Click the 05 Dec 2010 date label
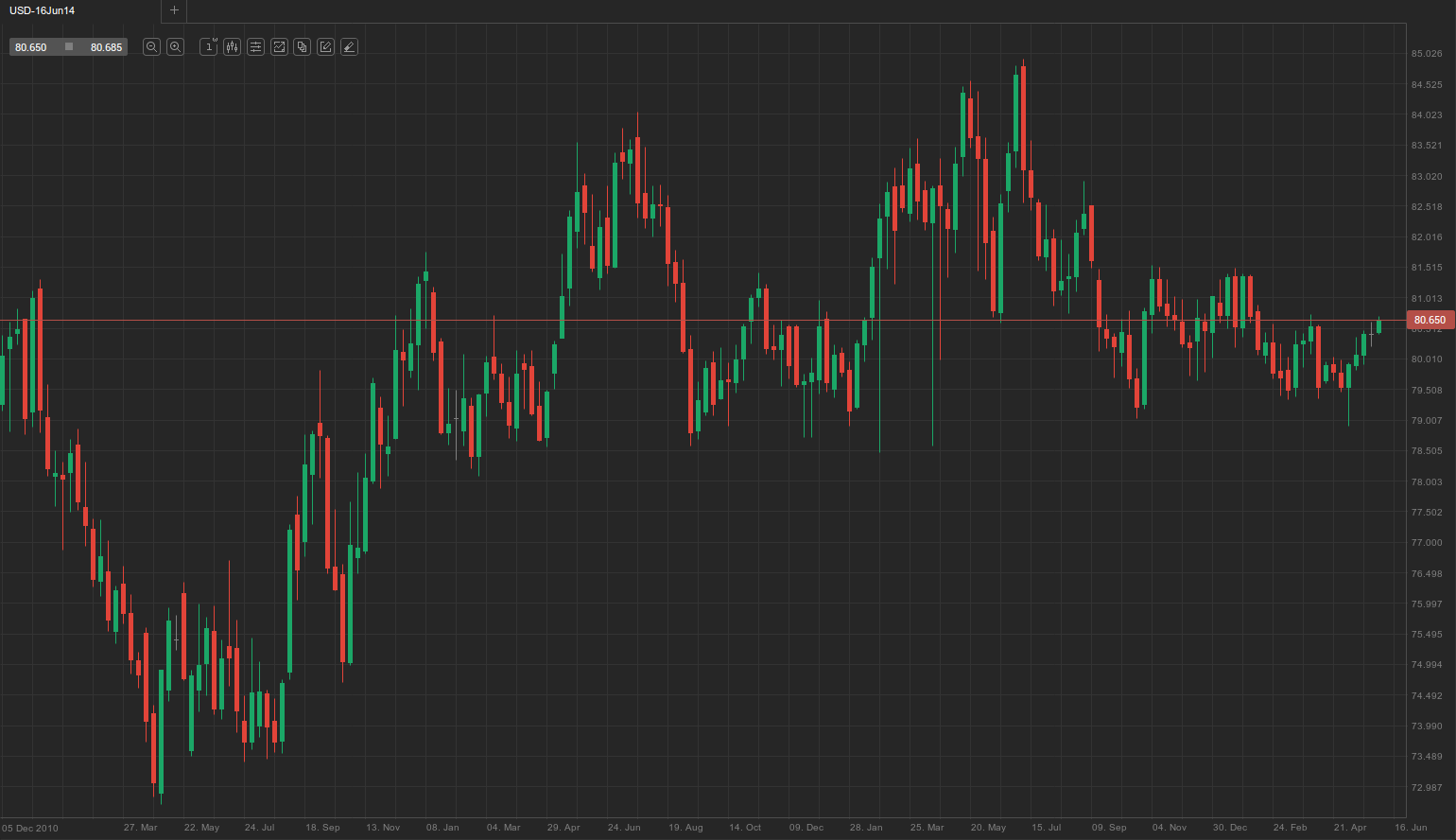 coord(30,828)
